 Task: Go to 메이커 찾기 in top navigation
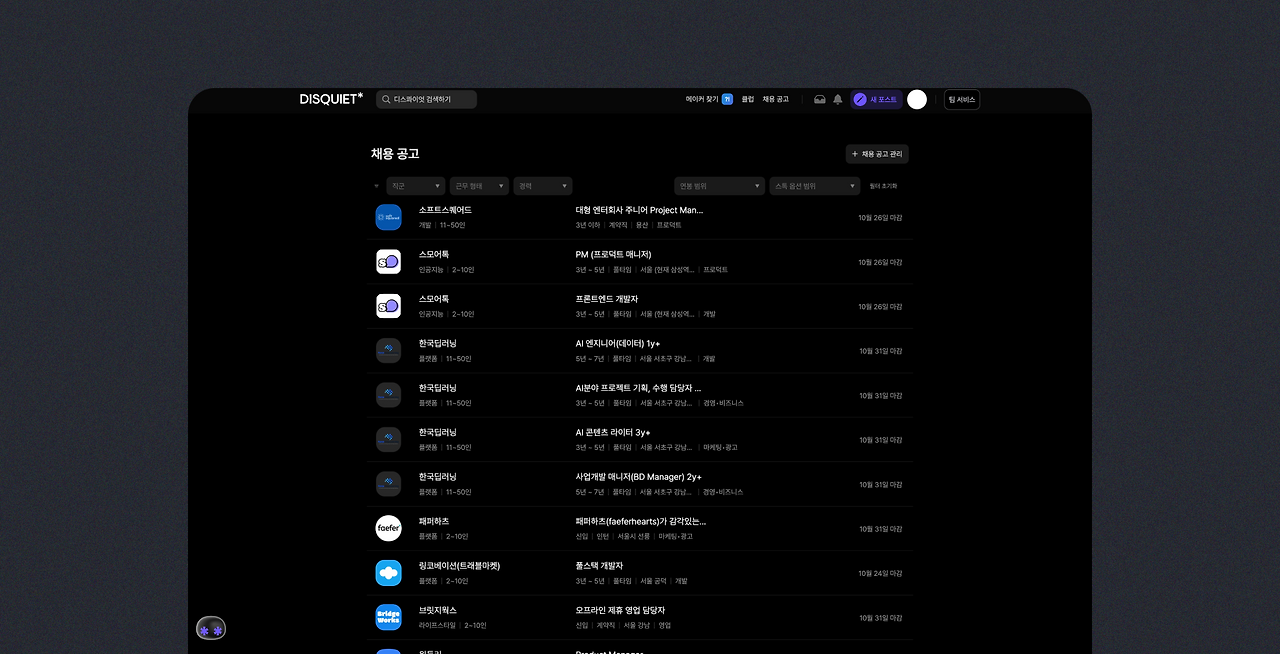point(702,99)
